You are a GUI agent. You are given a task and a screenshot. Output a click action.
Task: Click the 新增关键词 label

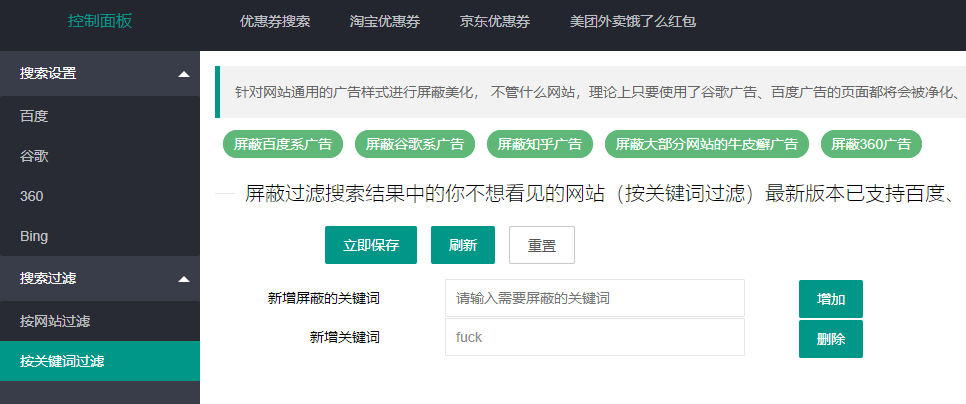point(344,337)
